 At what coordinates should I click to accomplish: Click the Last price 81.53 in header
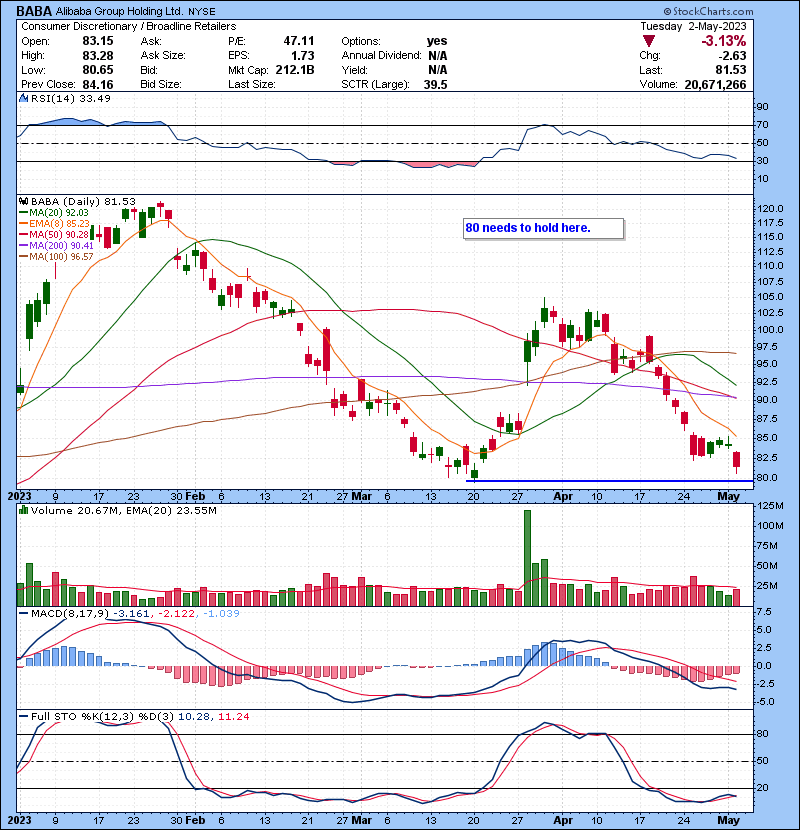click(x=730, y=70)
